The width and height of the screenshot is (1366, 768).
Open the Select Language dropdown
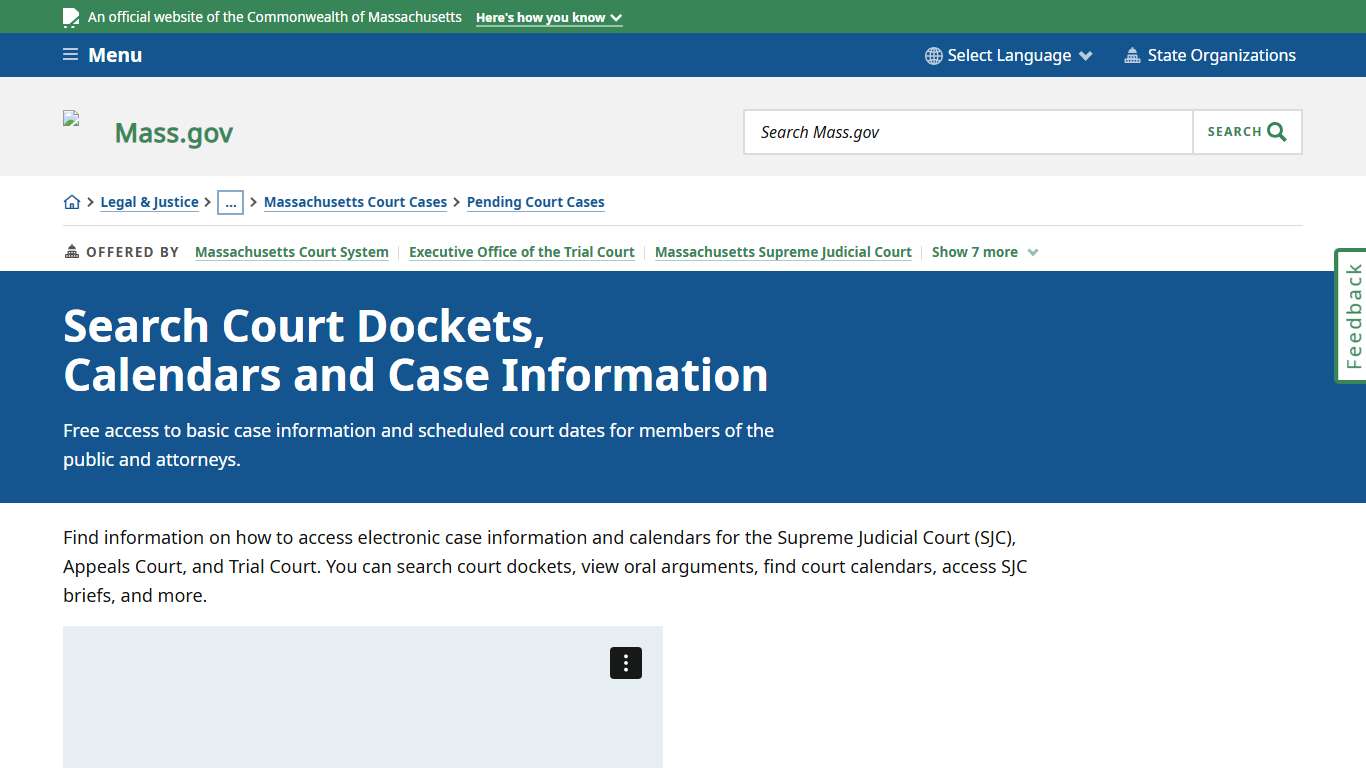[x=1010, y=55]
